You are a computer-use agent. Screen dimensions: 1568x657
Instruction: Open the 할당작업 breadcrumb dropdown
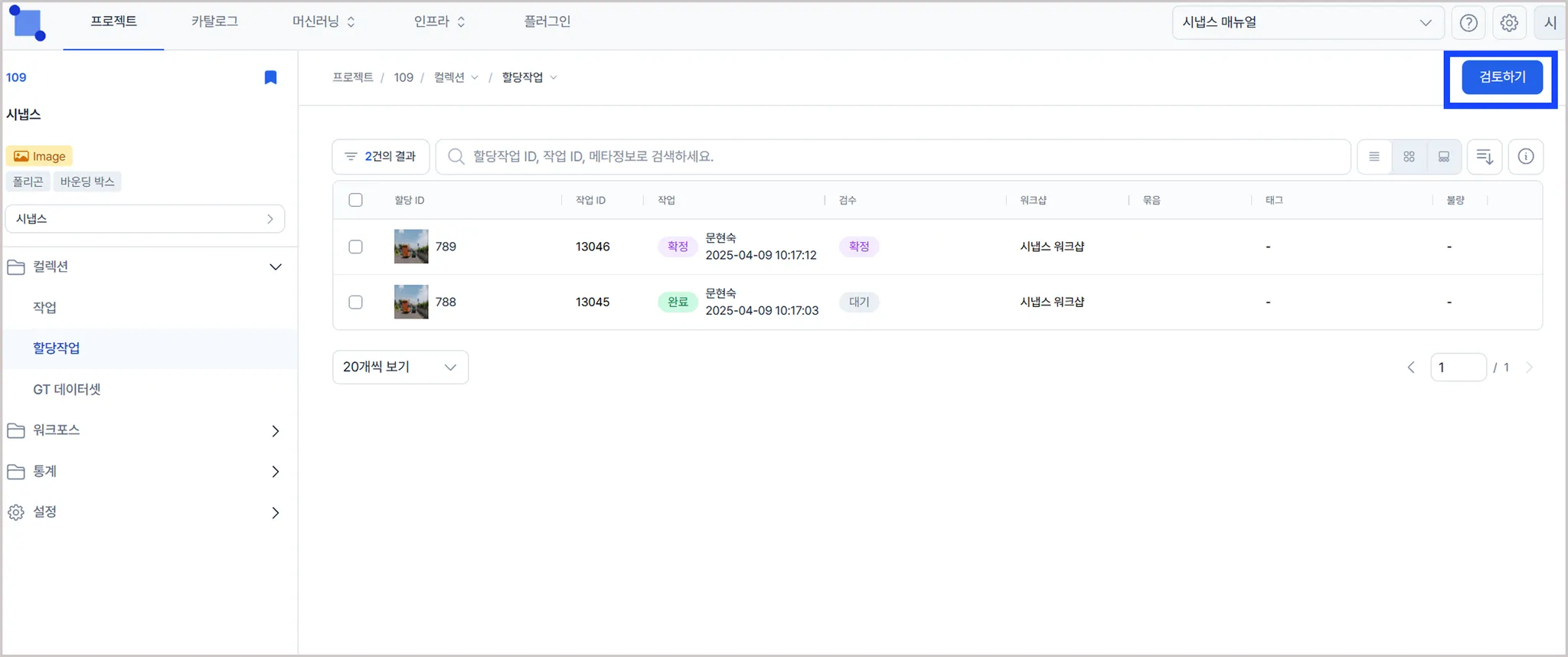(530, 77)
